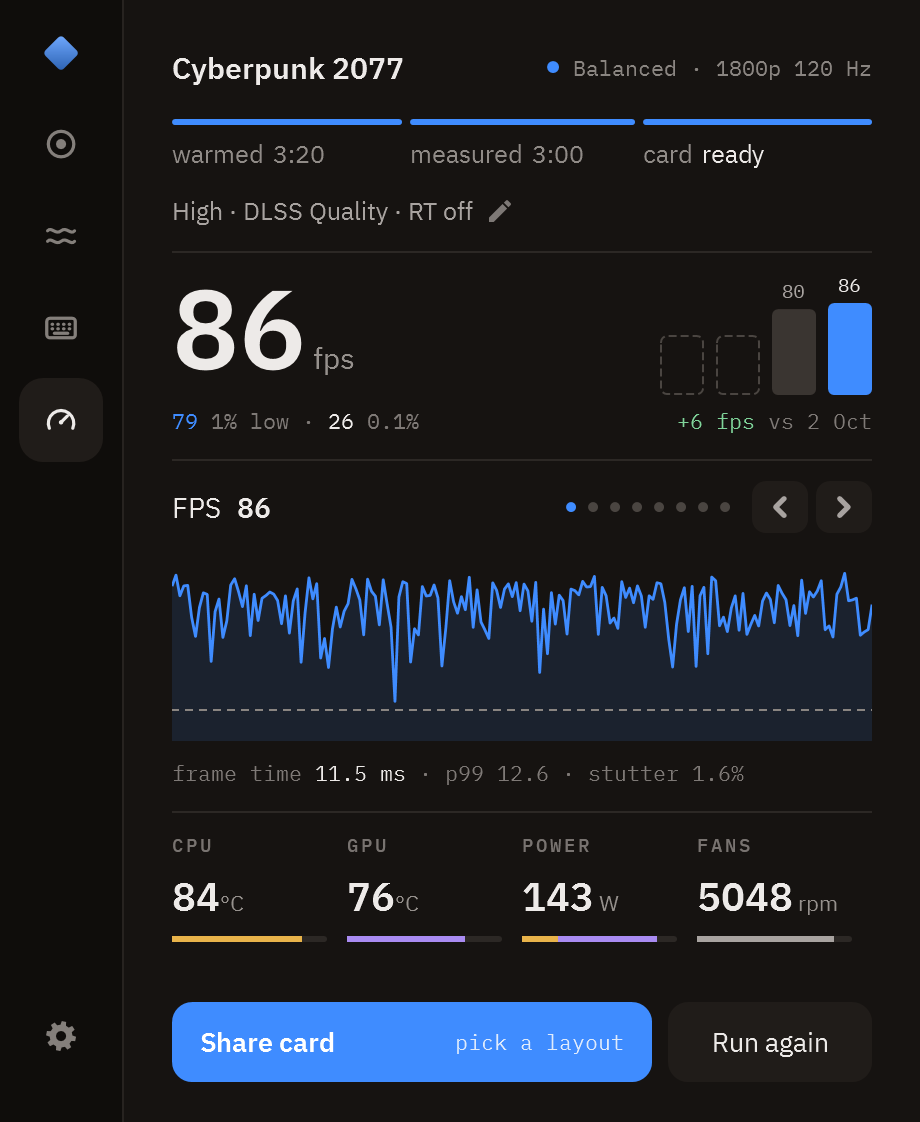This screenshot has width=920, height=1122.
Task: Click the CPU 84°C temperature stat
Action: pyautogui.click(x=249, y=889)
